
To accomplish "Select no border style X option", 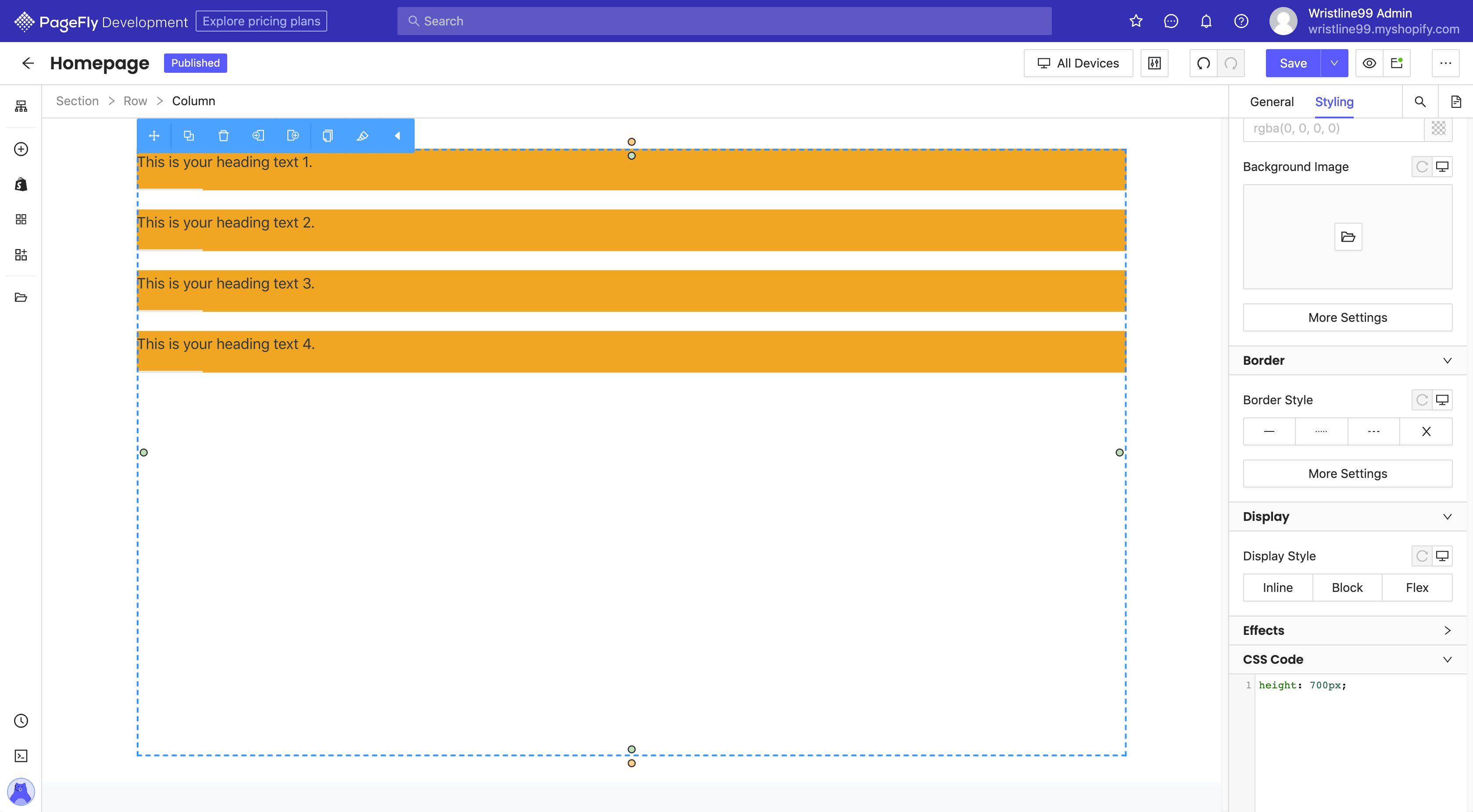I will (1426, 431).
